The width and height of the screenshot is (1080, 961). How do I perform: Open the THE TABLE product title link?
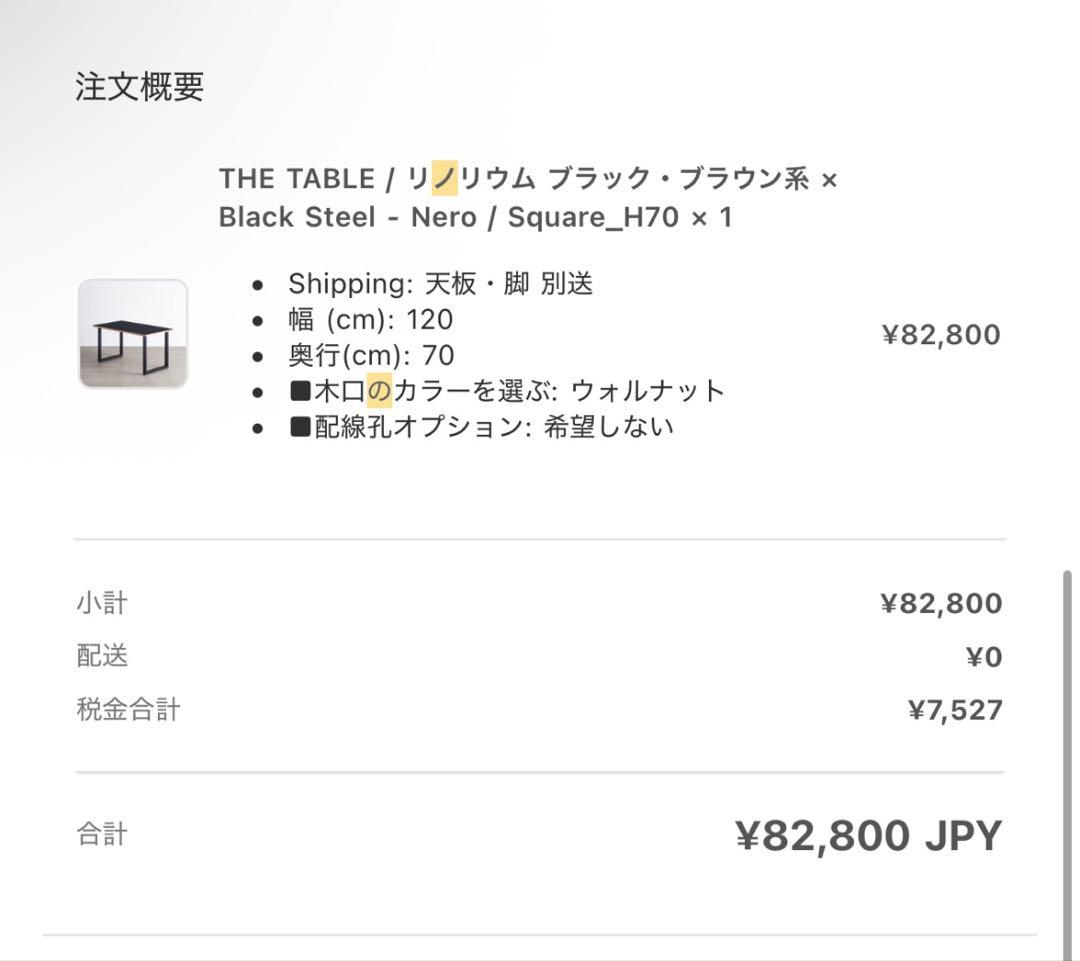[x=527, y=197]
